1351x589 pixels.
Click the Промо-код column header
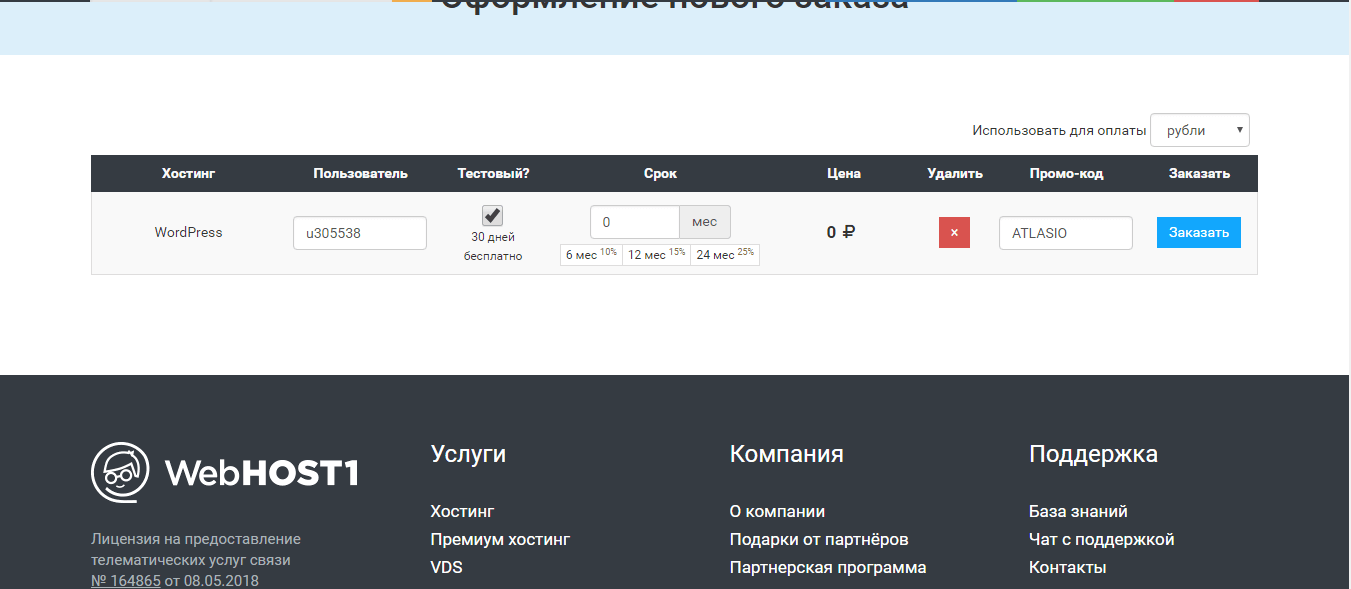tap(1066, 173)
